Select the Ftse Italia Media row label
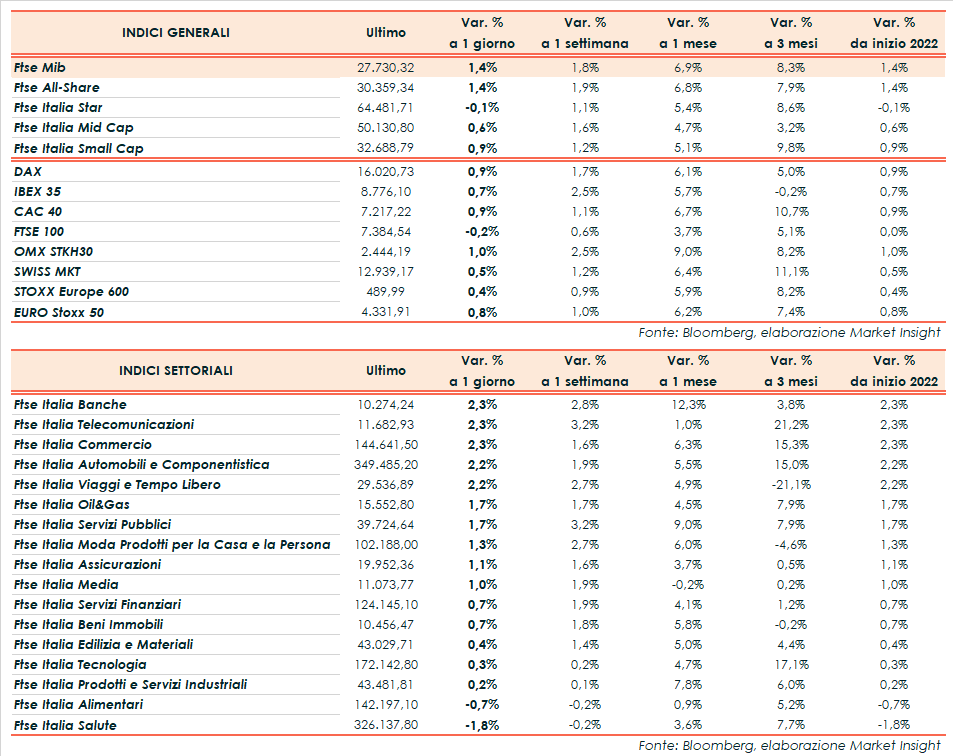 pos(66,585)
